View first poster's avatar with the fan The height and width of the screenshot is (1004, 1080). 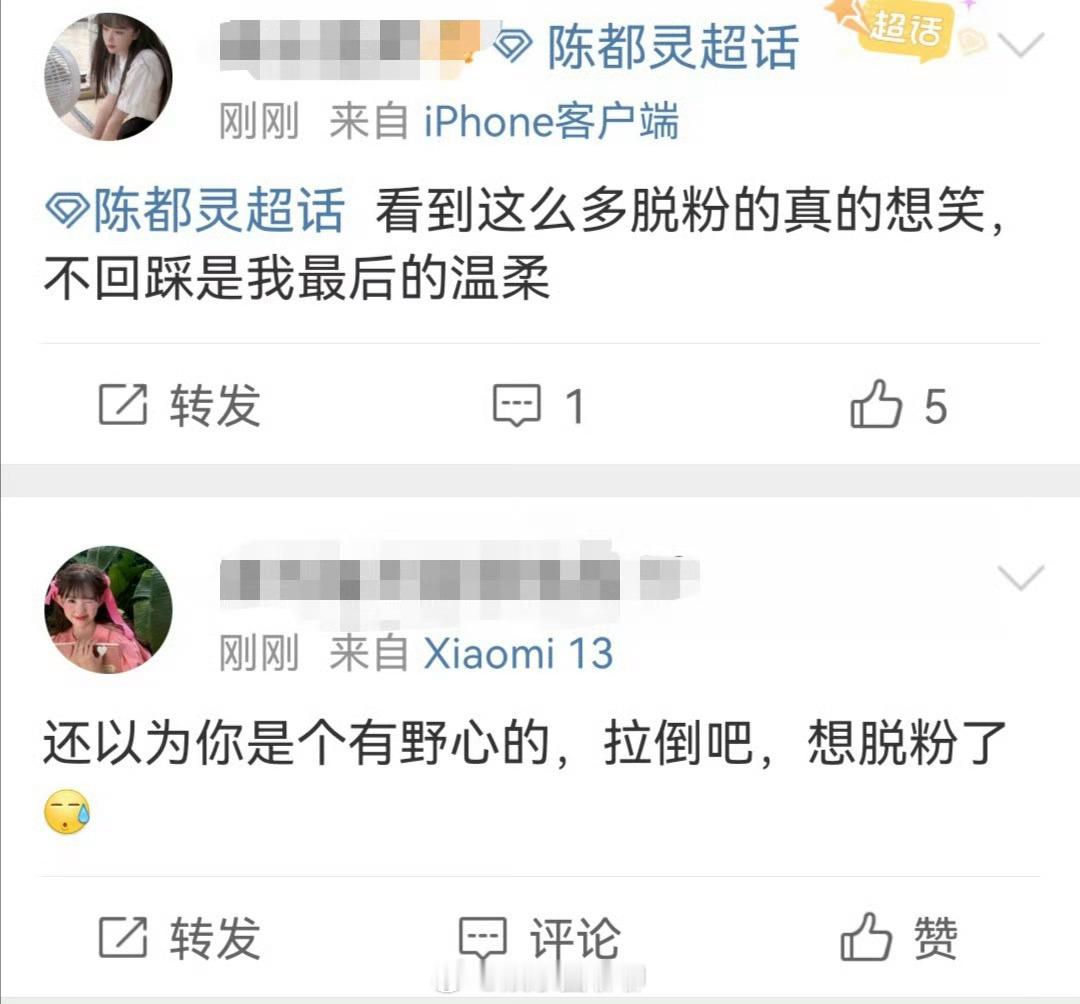108,76
